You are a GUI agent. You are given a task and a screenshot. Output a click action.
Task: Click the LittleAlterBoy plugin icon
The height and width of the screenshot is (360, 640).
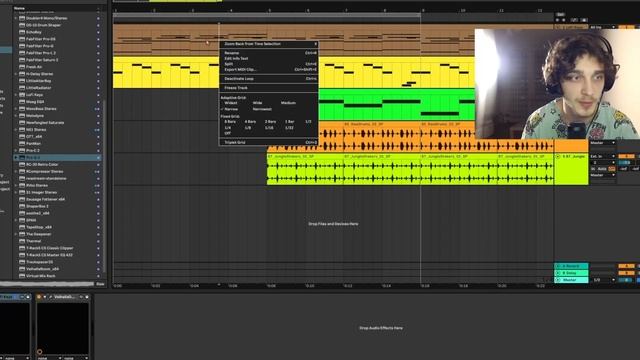(x=22, y=81)
